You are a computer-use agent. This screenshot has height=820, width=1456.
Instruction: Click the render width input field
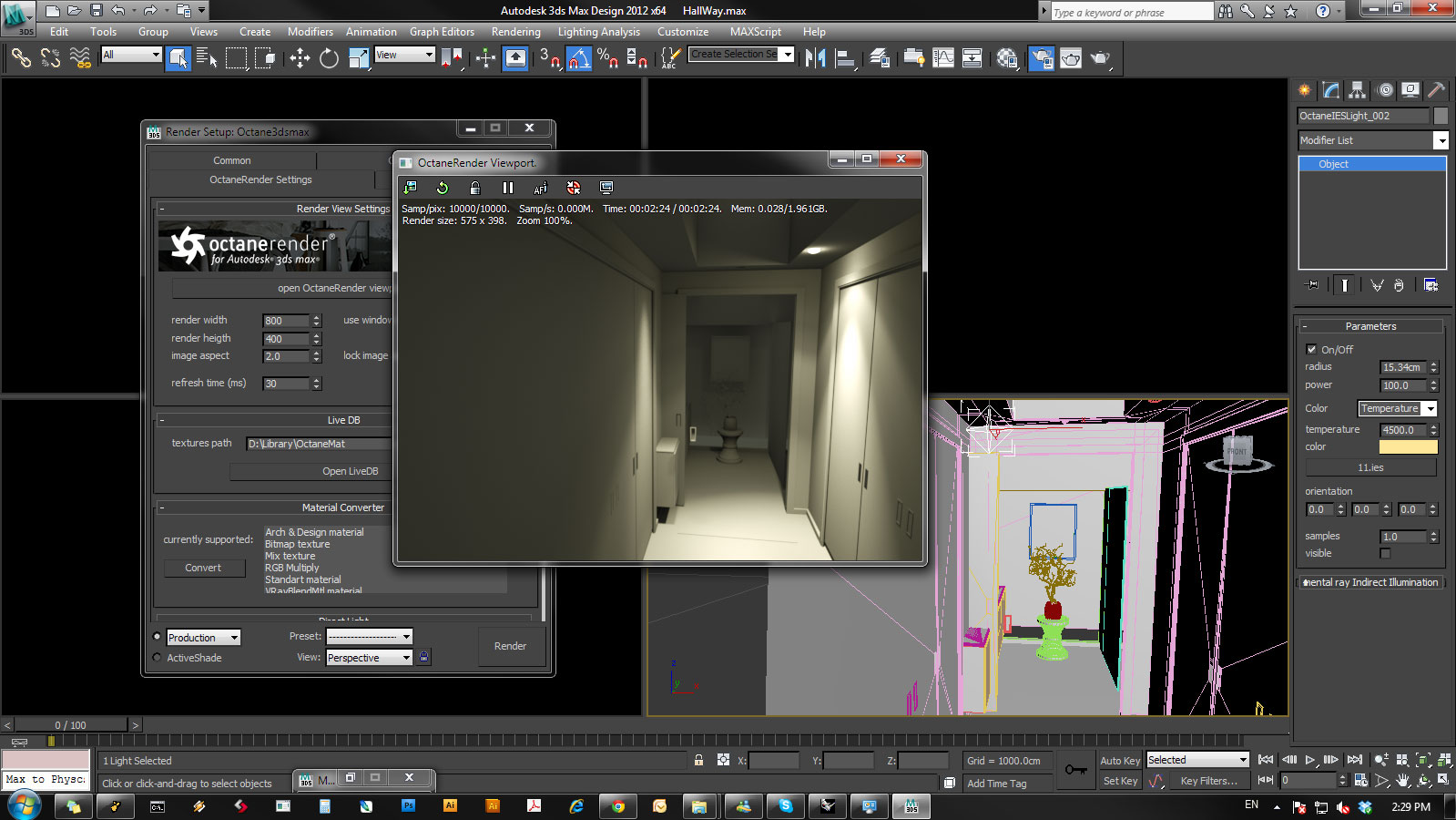point(286,321)
